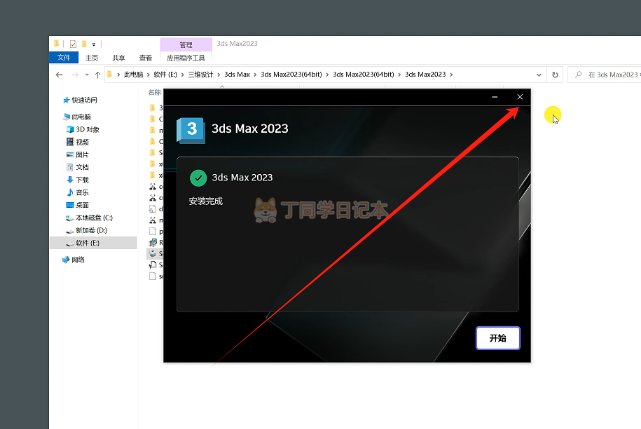Click the 三维设计 breadcrumb segment

201,74
